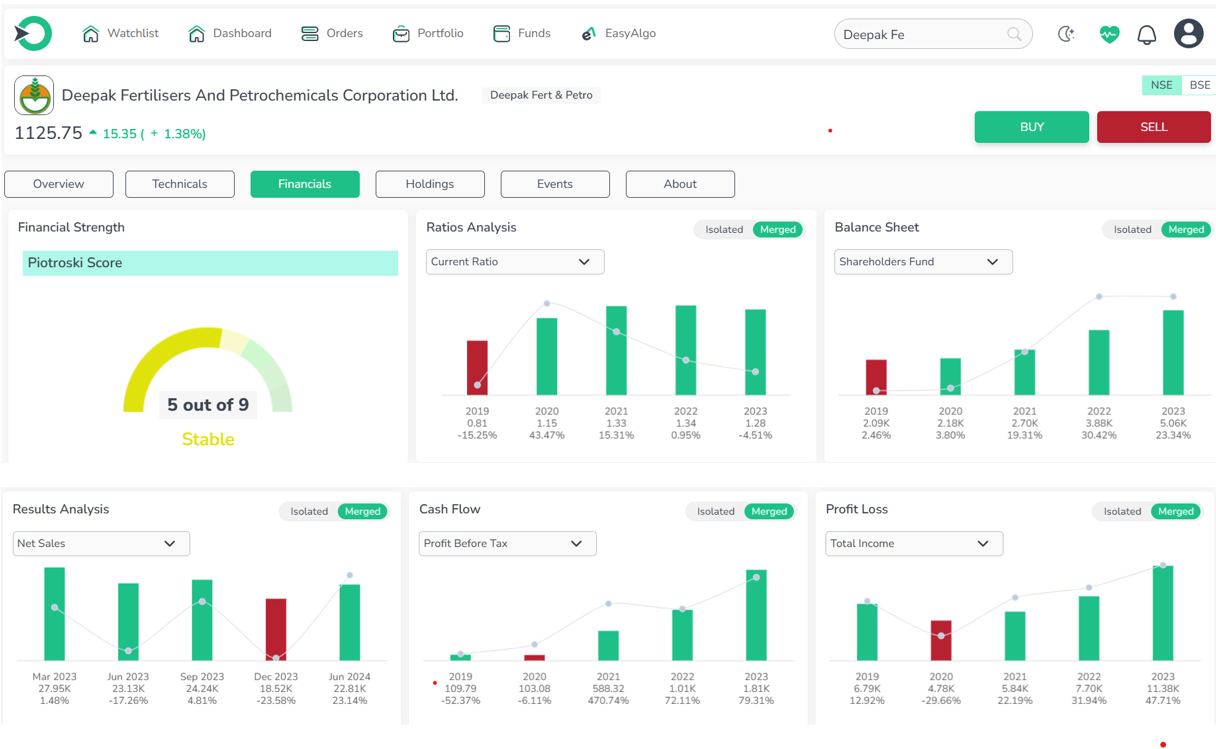Click the 5 out of 9 score label
Viewport: 1216px width, 749px height.
(x=208, y=405)
